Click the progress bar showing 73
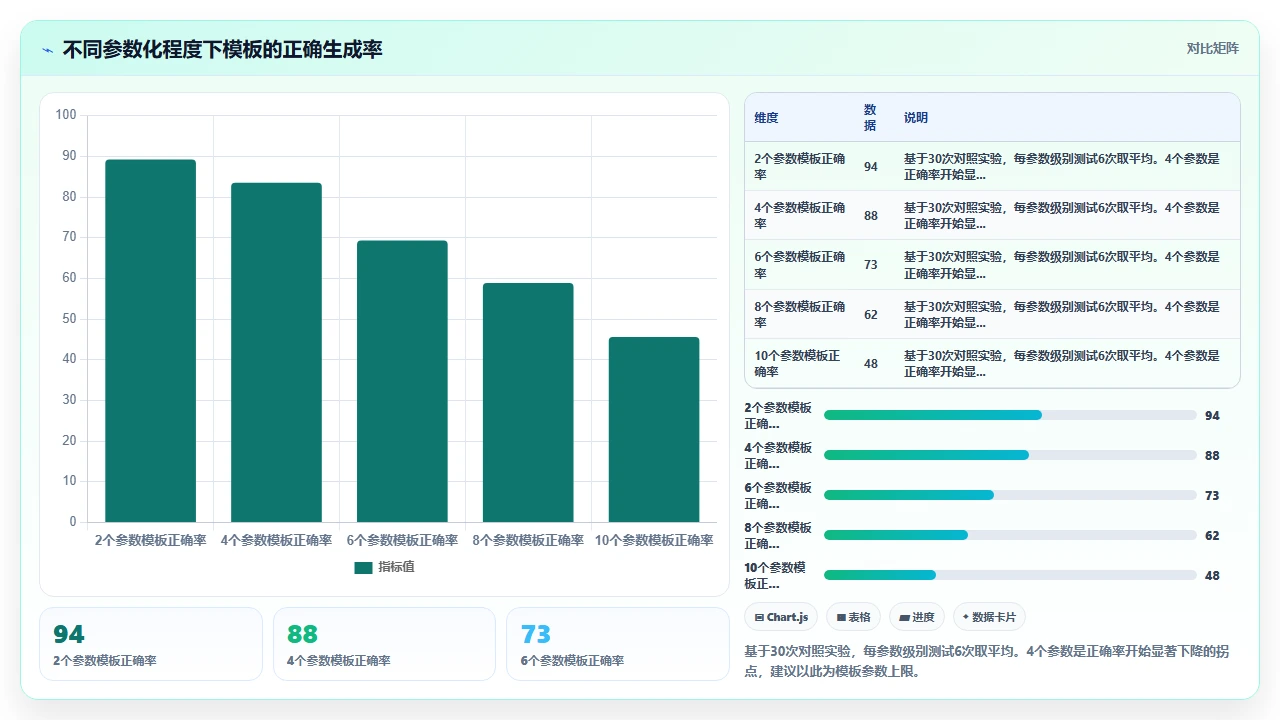1280x720 pixels. [1010, 495]
